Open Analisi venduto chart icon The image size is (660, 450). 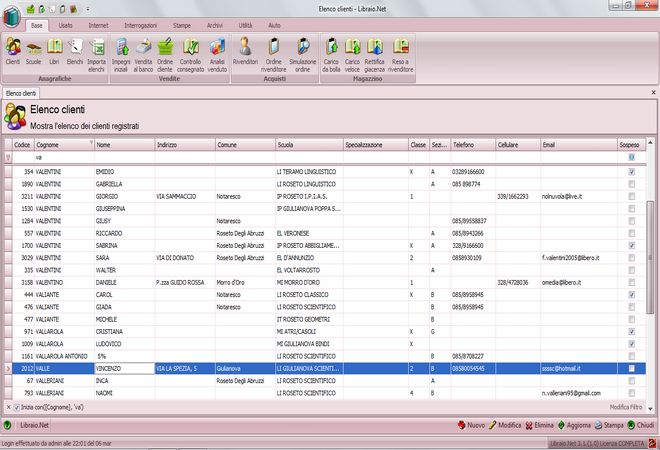click(217, 55)
